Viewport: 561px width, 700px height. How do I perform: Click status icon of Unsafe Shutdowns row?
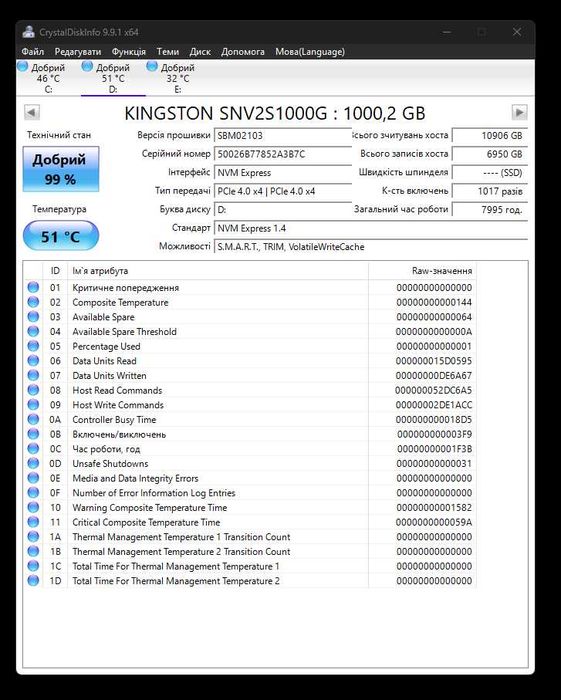33,463
